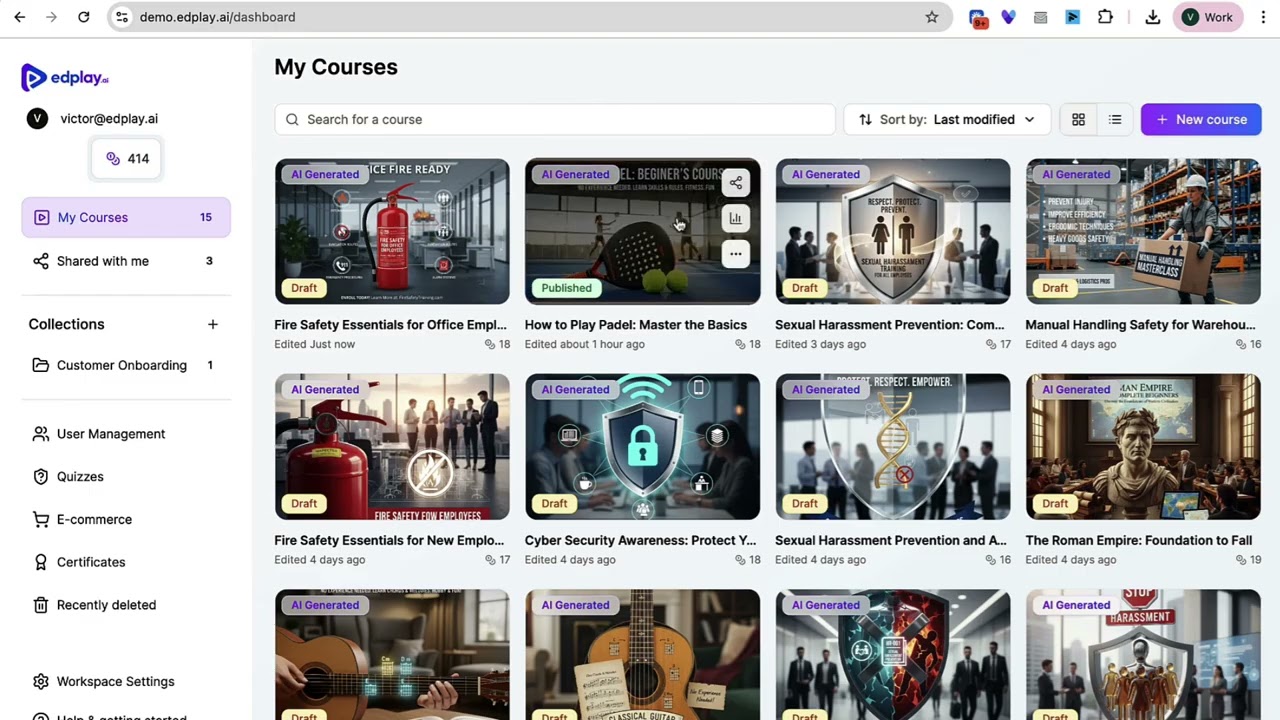Open E-commerce page

(94, 519)
